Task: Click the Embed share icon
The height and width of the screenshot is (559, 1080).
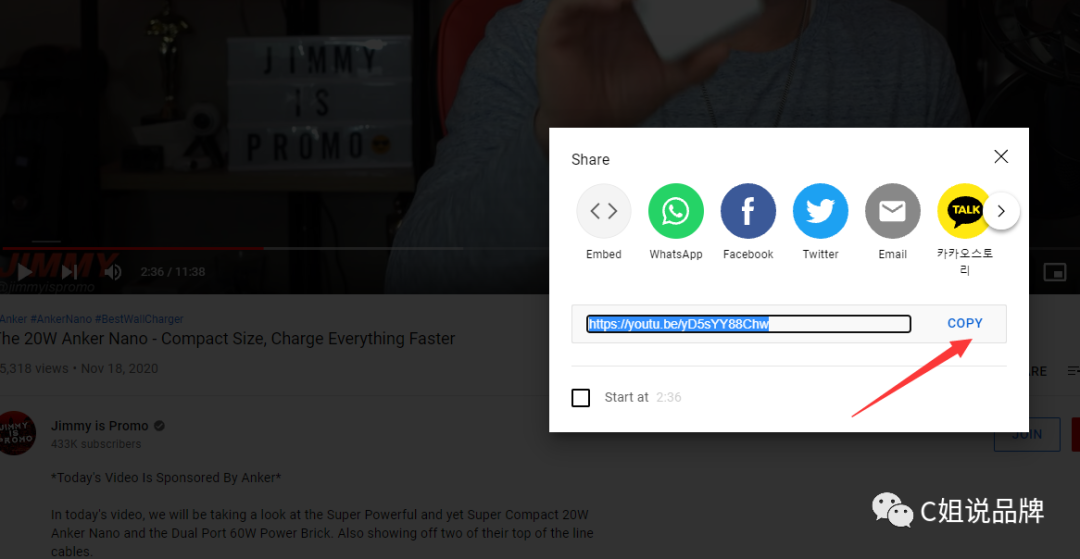Action: (x=604, y=211)
